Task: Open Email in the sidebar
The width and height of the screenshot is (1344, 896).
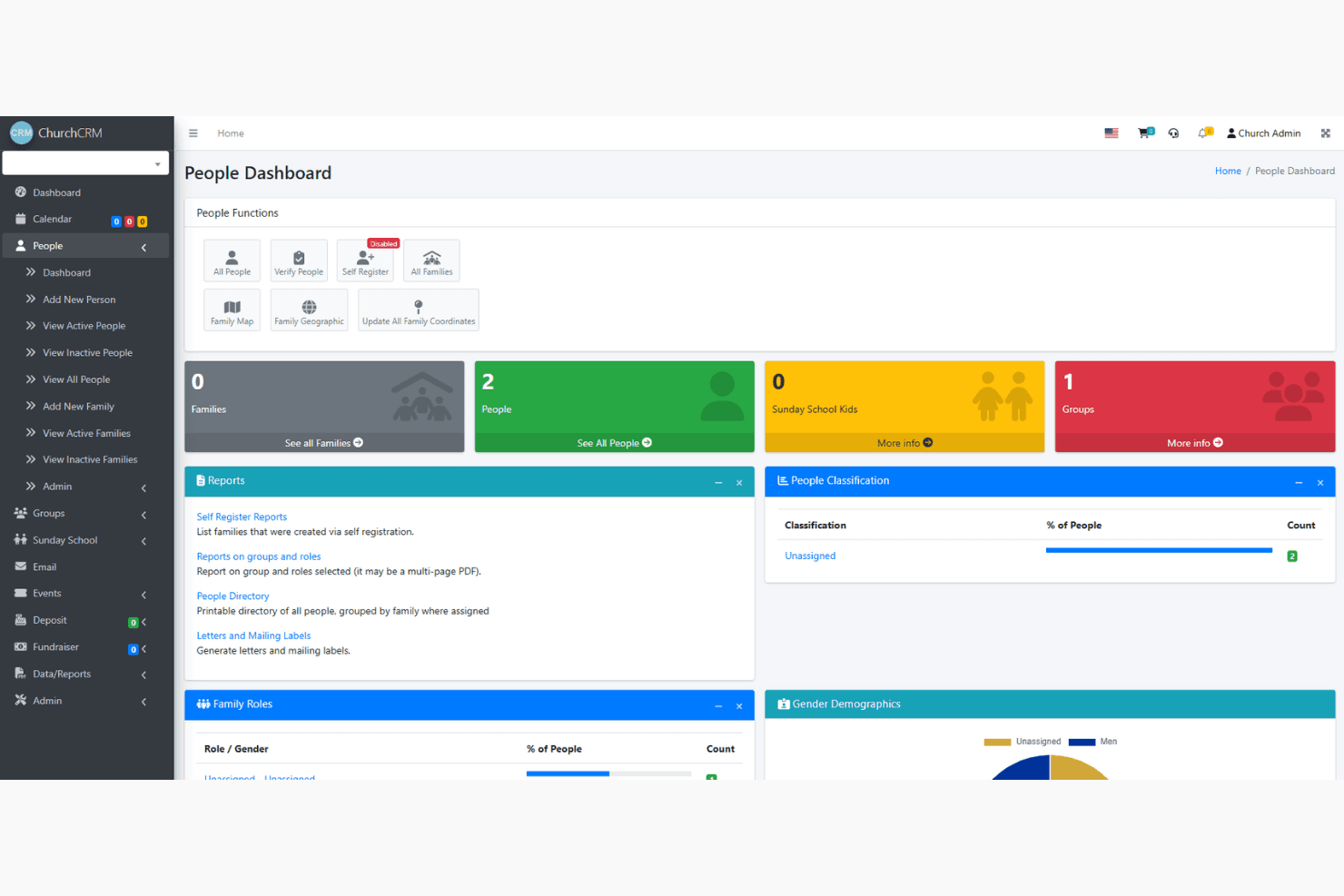Action: pyautogui.click(x=85, y=567)
